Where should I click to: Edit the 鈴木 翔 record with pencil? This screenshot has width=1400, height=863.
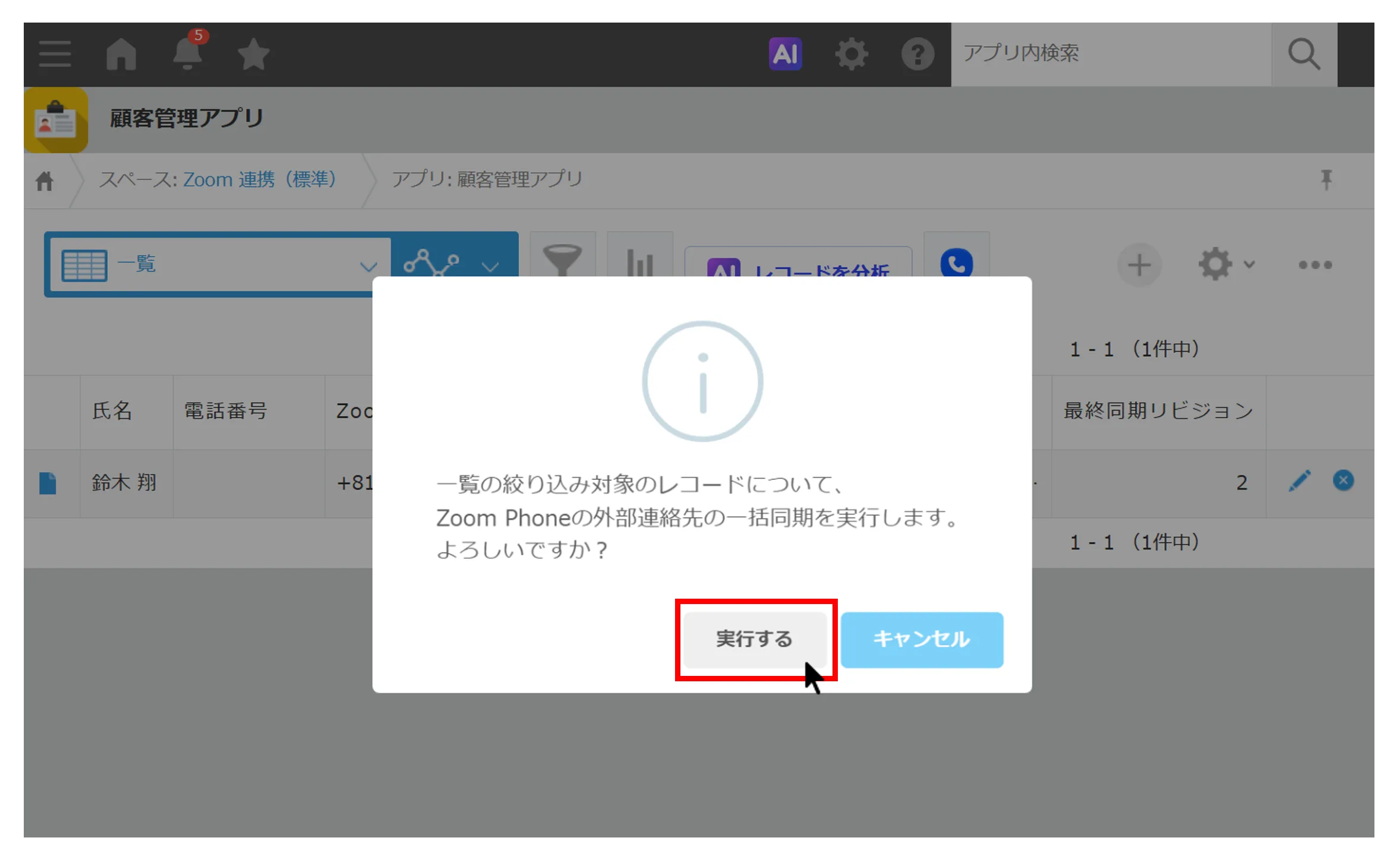pos(1300,481)
